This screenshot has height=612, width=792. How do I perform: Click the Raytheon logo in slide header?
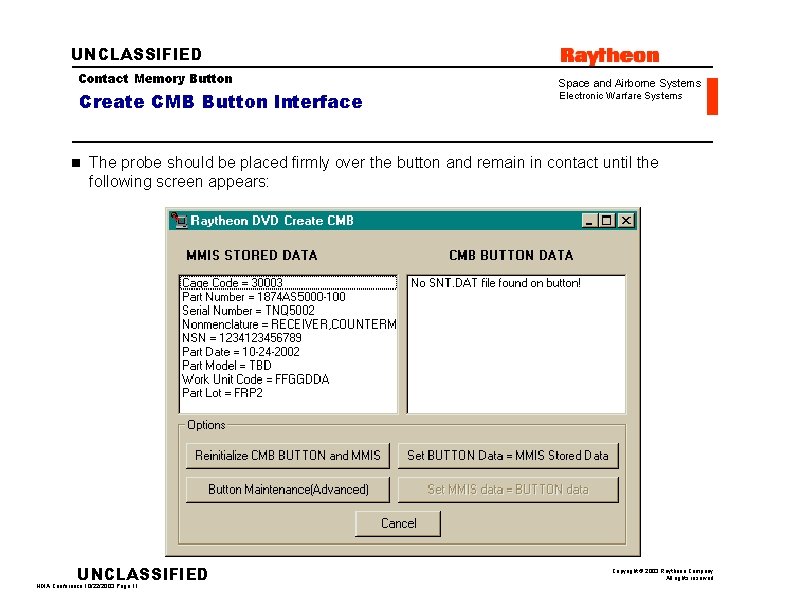pyautogui.click(x=610, y=56)
